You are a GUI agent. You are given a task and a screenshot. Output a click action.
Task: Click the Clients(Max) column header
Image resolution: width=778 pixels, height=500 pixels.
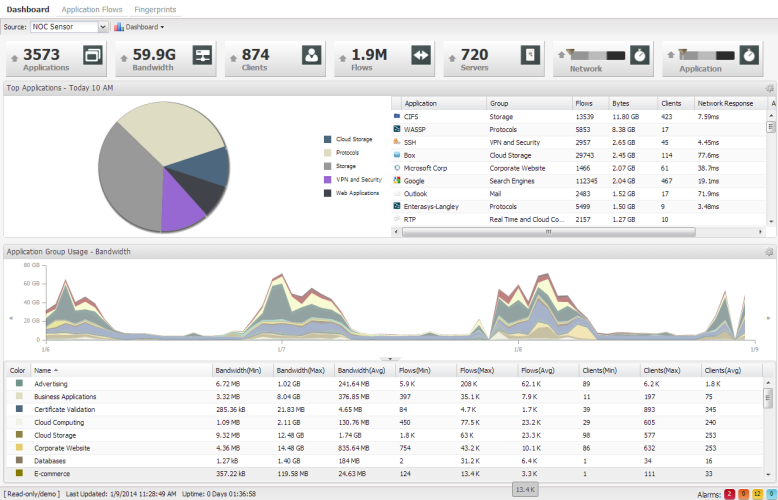670,371
